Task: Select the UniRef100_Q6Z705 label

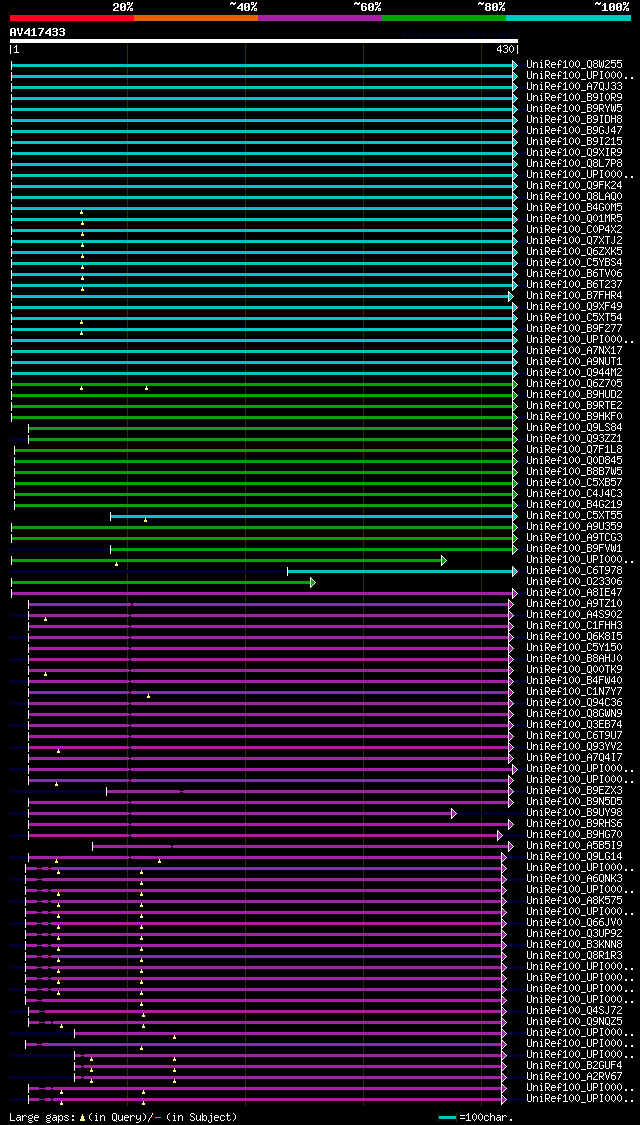Action: click(x=574, y=383)
